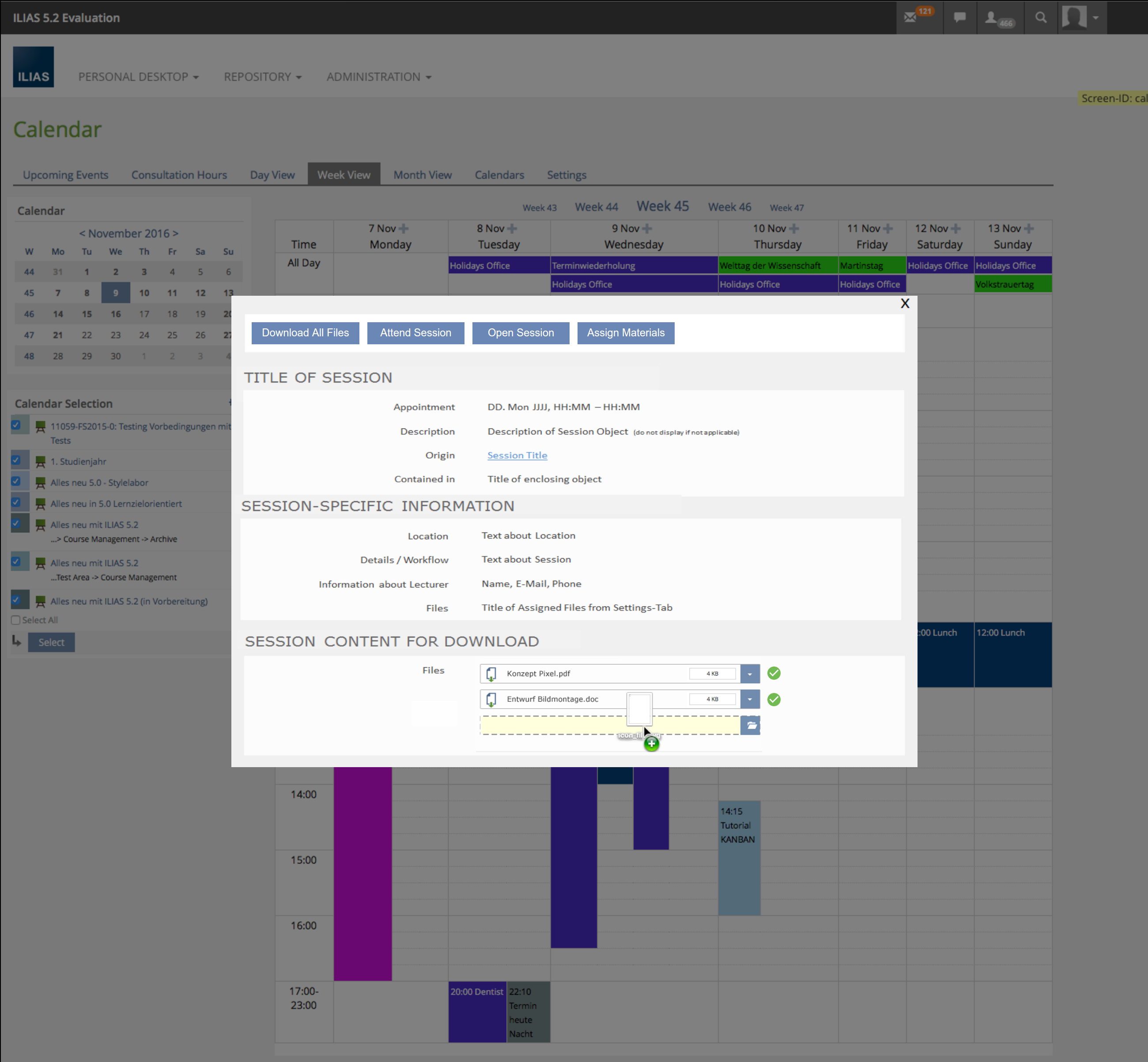The height and width of the screenshot is (1062, 1148).
Task: Click the Download All Files button
Action: coord(305,333)
